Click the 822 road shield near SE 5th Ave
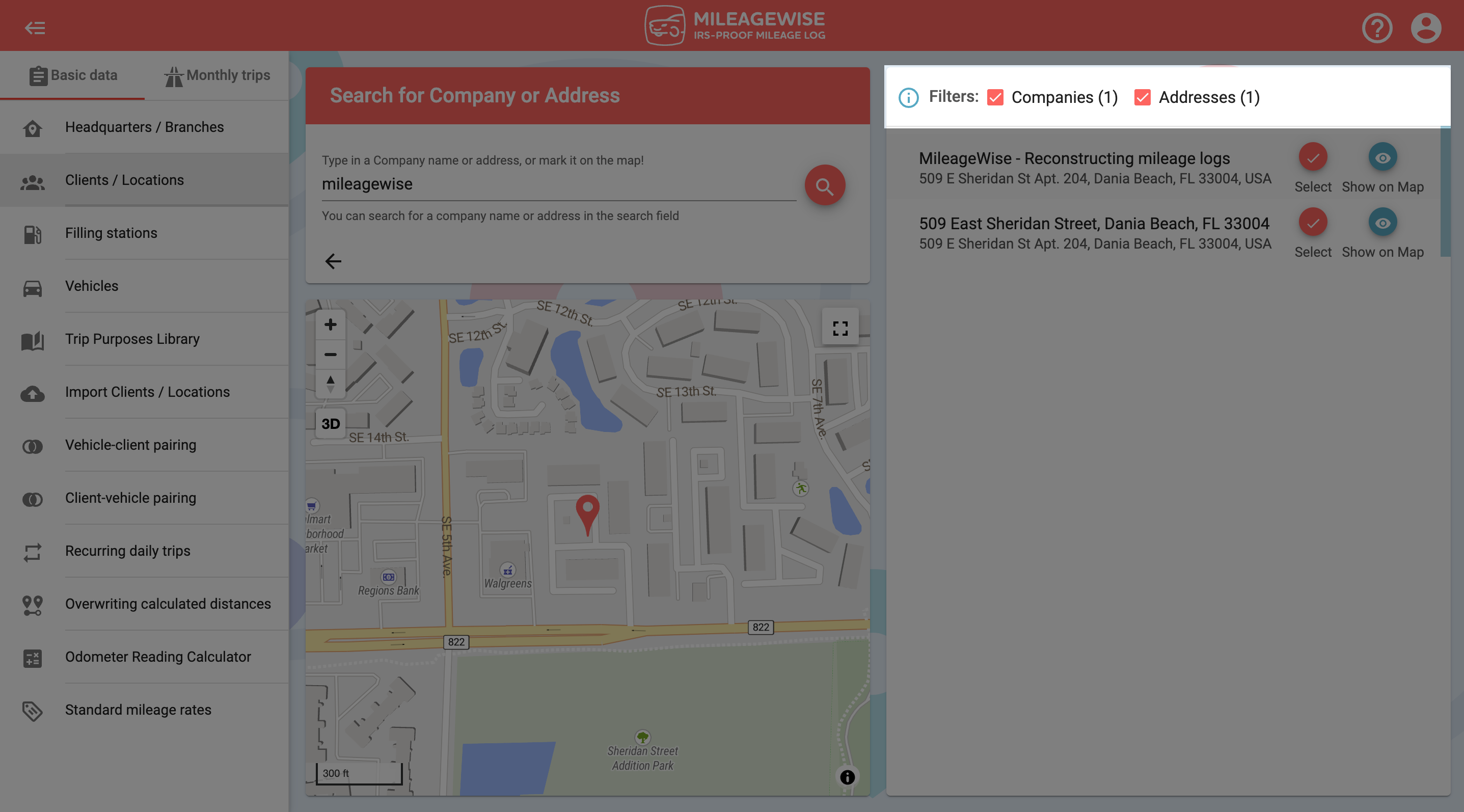Image resolution: width=1464 pixels, height=812 pixels. pyautogui.click(x=456, y=642)
